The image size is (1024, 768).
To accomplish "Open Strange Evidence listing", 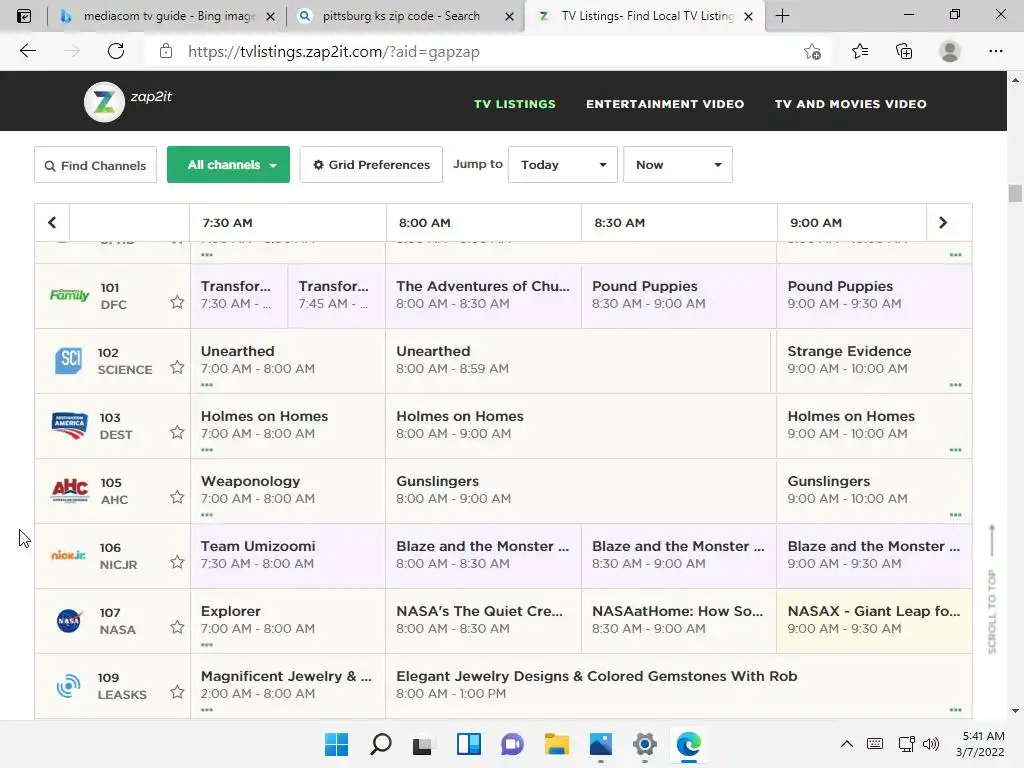I will coord(874,360).
